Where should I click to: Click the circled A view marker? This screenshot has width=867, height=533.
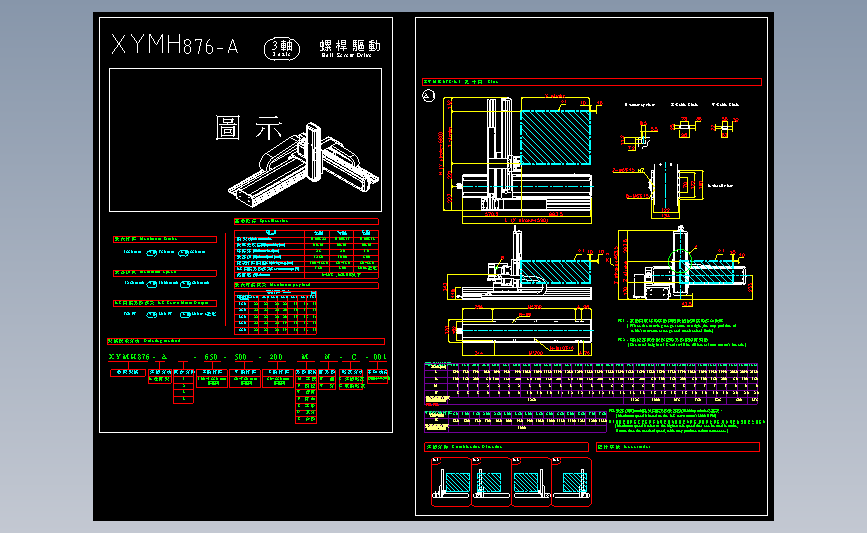429,96
